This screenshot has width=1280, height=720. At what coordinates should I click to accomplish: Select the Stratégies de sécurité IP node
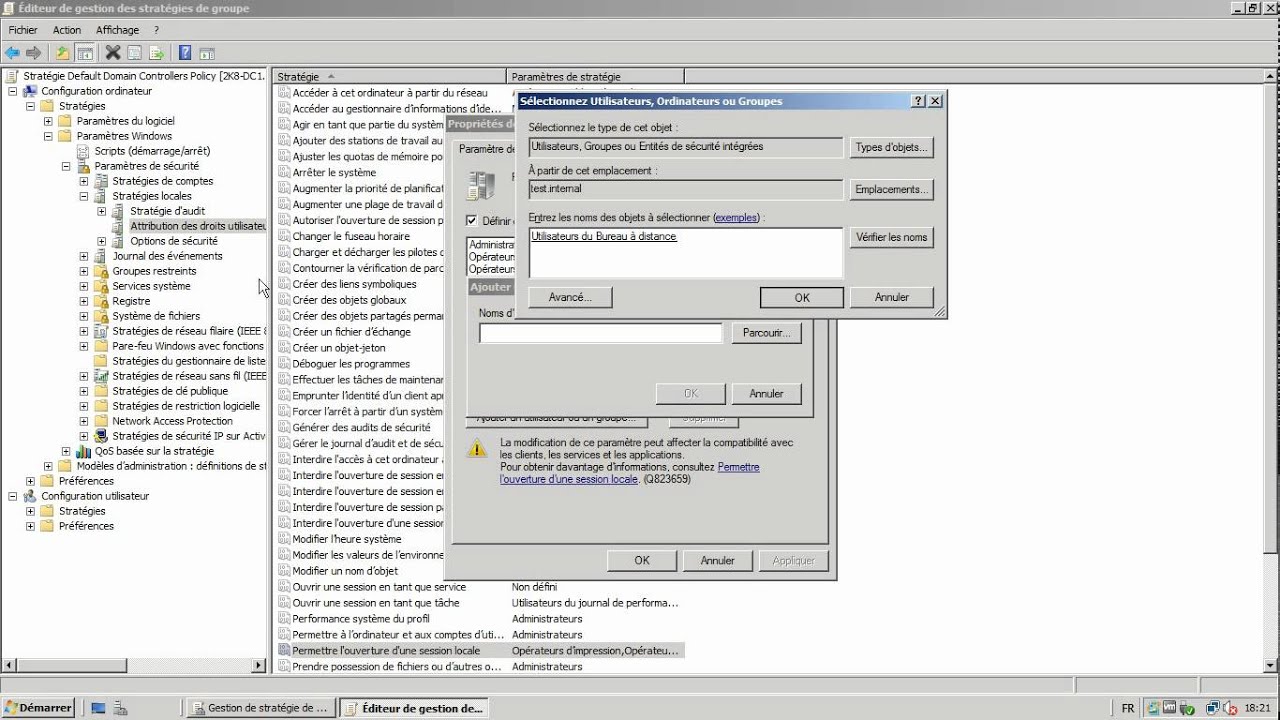coord(189,436)
